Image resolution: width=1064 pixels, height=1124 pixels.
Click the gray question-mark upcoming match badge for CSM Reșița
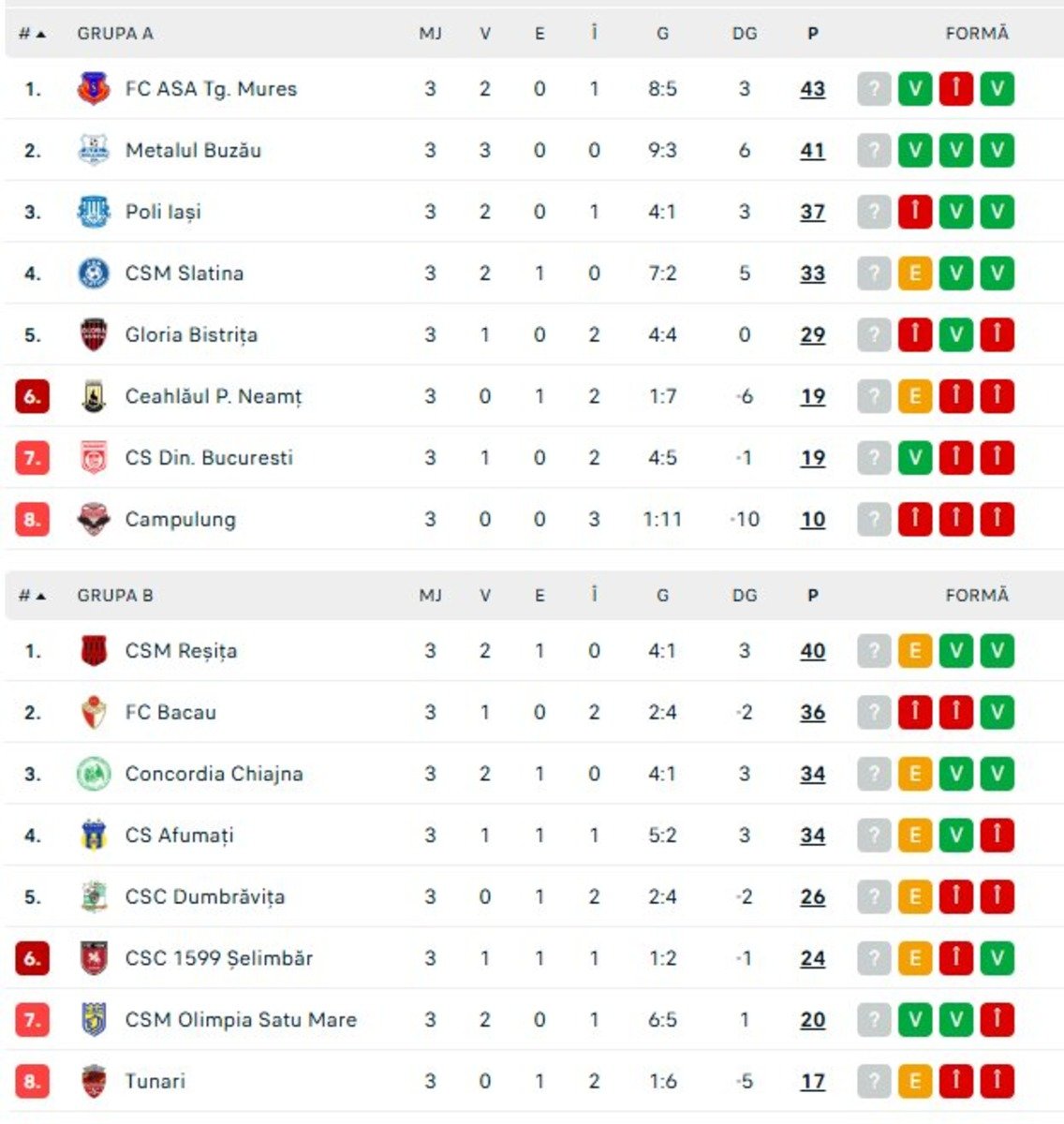pos(874,650)
